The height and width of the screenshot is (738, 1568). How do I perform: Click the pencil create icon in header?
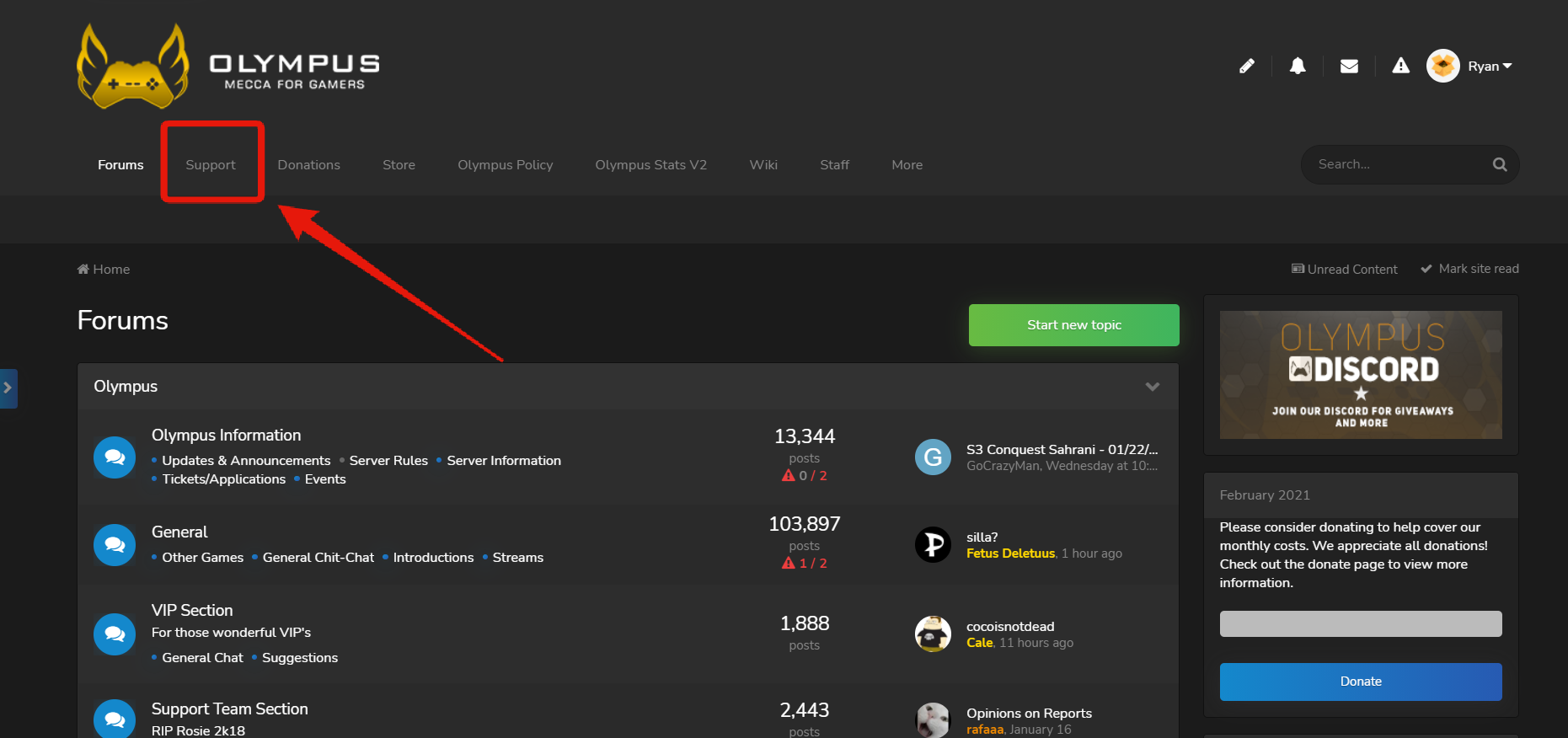click(x=1247, y=66)
